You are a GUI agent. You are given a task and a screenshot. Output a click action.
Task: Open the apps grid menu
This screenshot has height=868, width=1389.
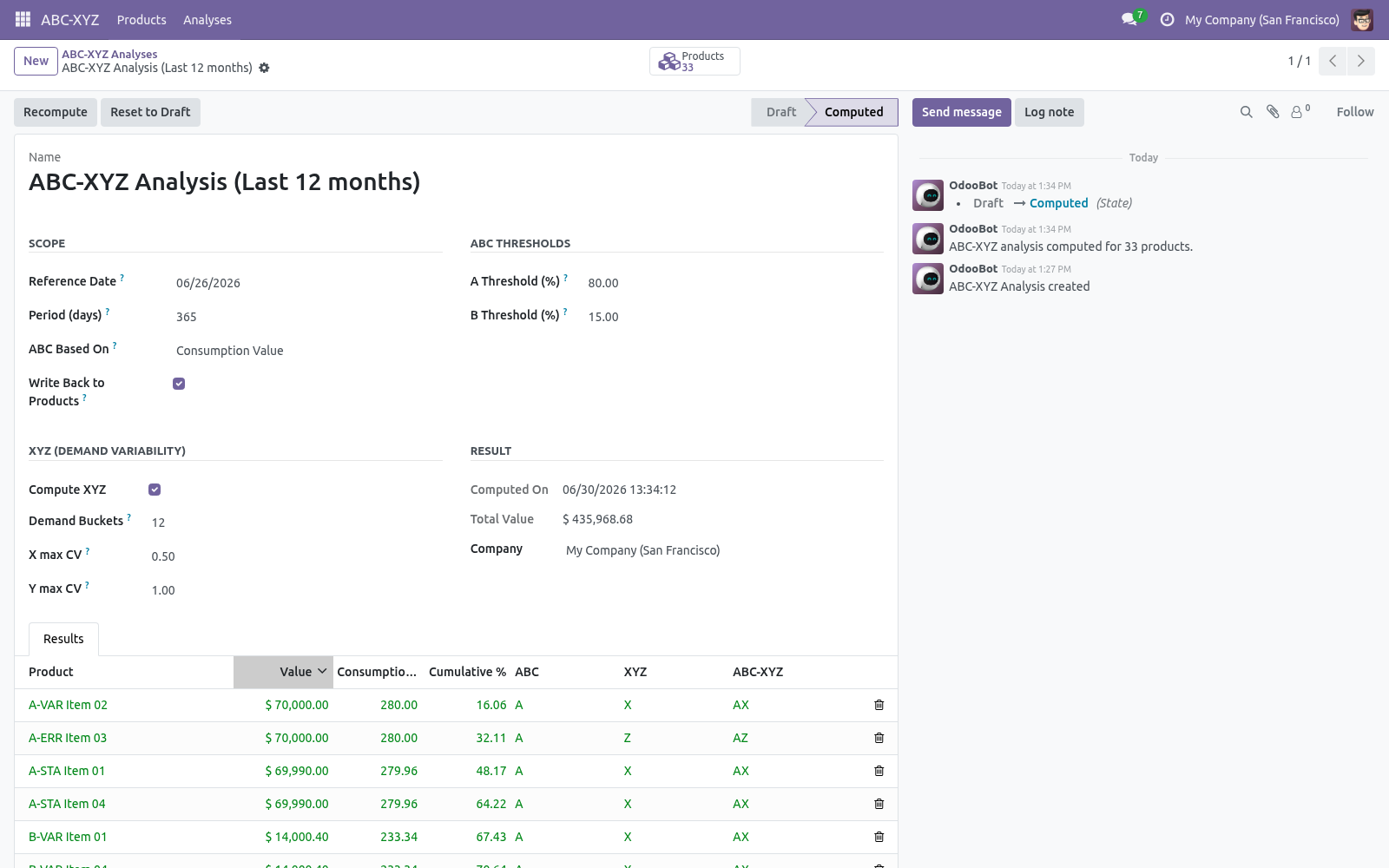click(x=23, y=19)
